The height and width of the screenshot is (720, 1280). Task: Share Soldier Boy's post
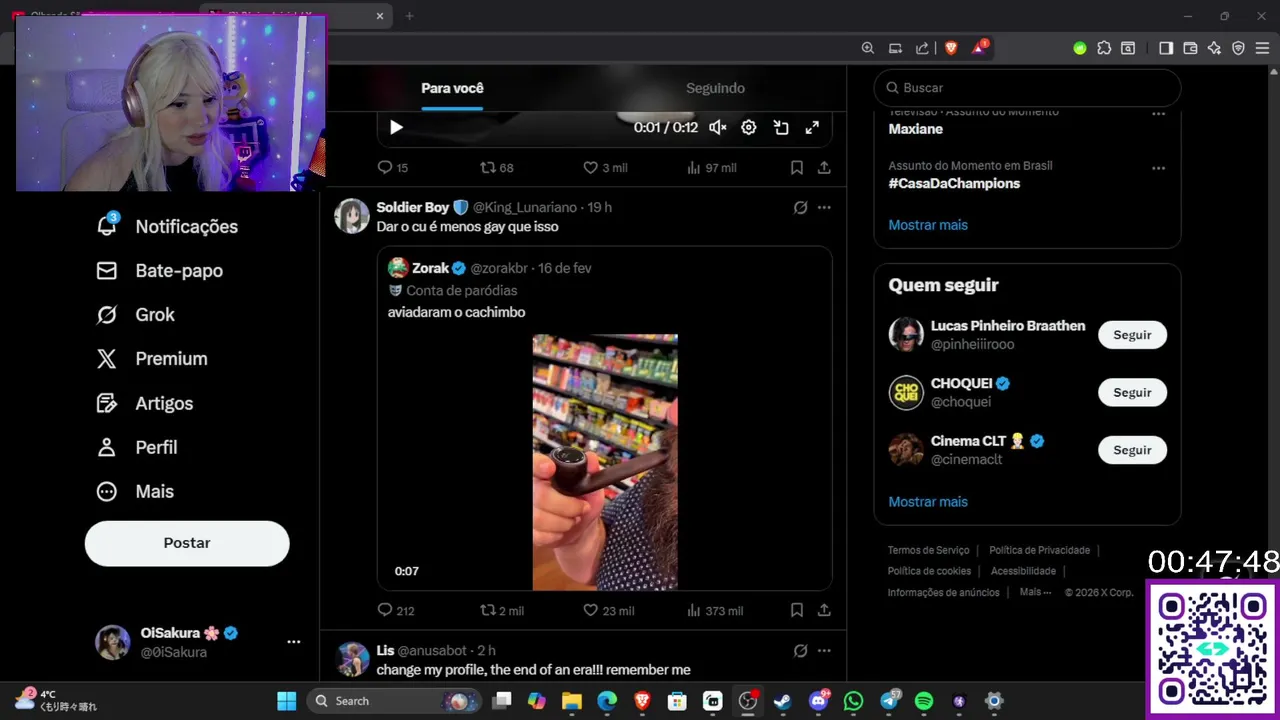click(x=824, y=610)
